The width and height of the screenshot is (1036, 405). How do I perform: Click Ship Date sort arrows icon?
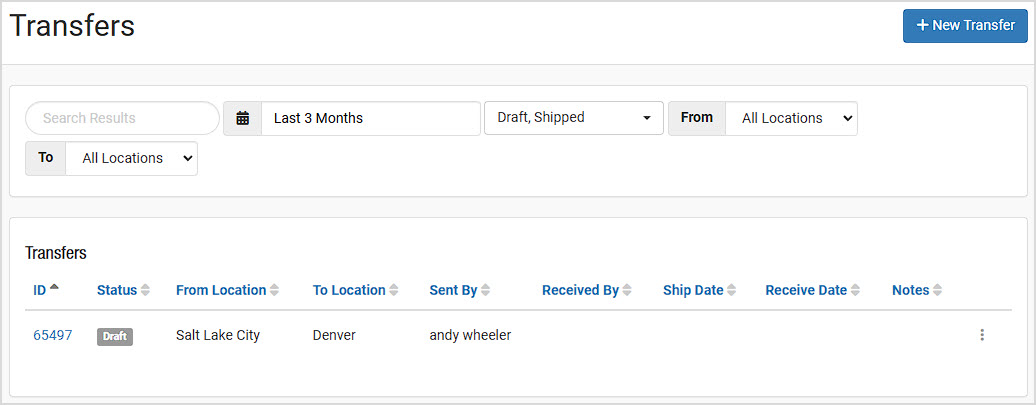click(x=731, y=290)
